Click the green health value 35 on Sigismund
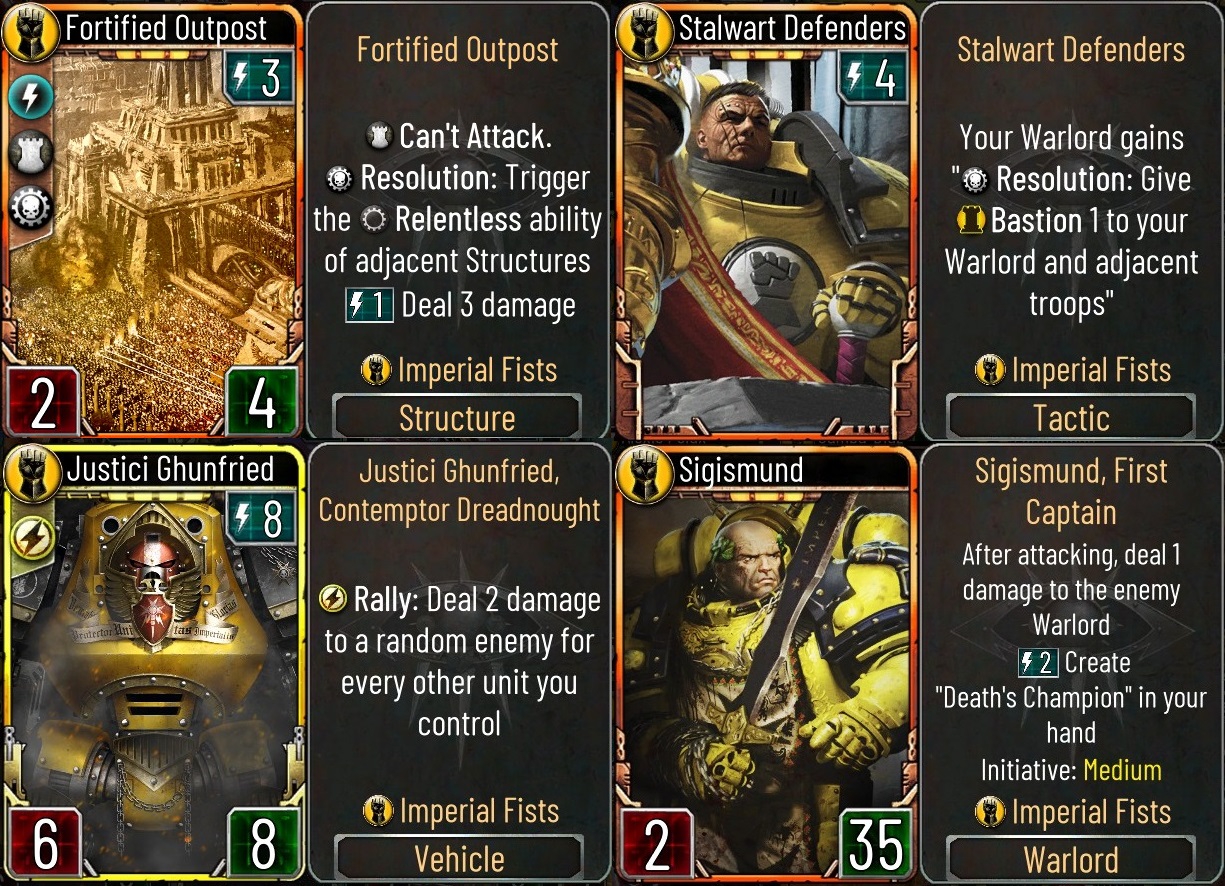The image size is (1225, 886). pyautogui.click(x=875, y=845)
